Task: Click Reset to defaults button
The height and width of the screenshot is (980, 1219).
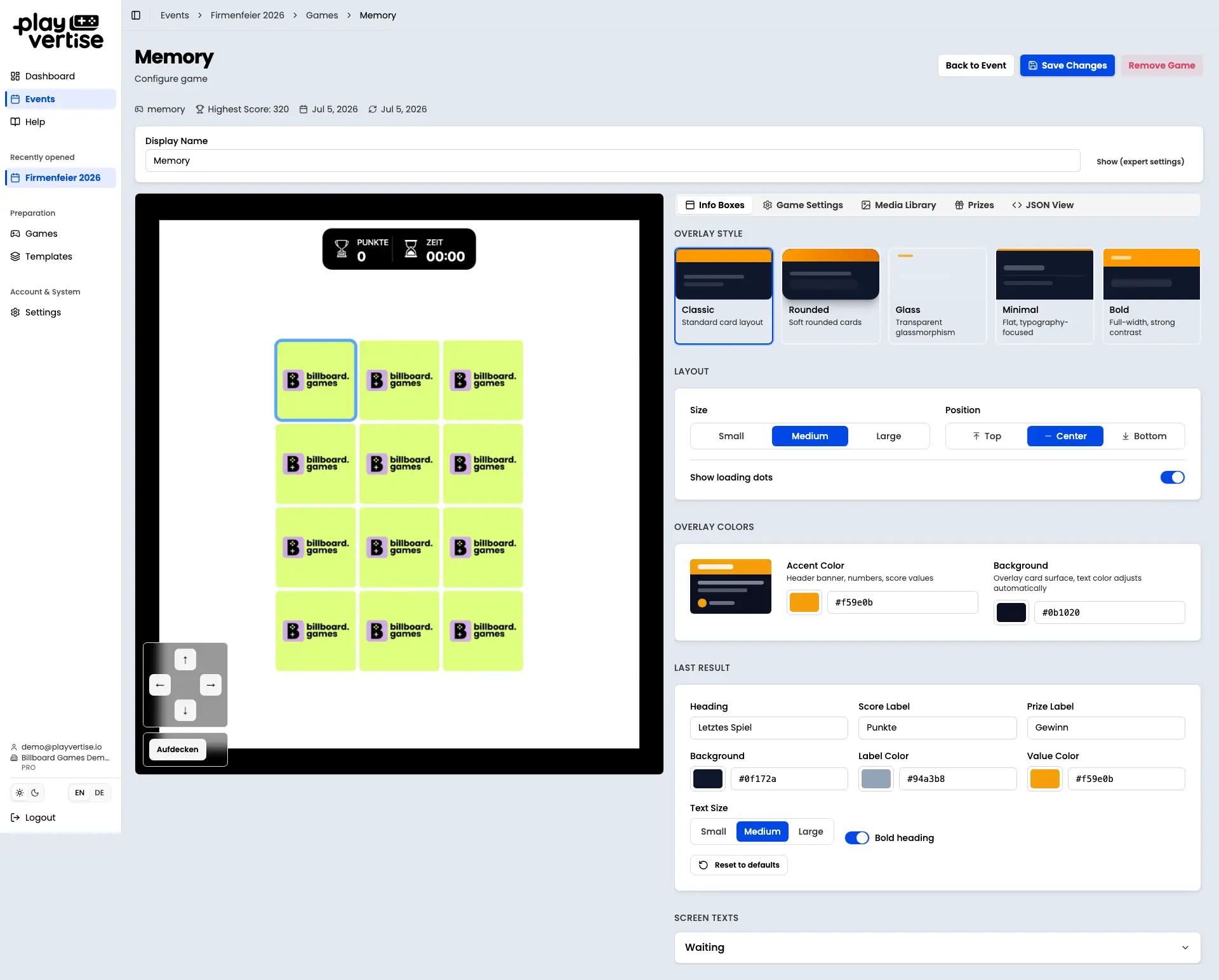Action: pyautogui.click(x=739, y=865)
